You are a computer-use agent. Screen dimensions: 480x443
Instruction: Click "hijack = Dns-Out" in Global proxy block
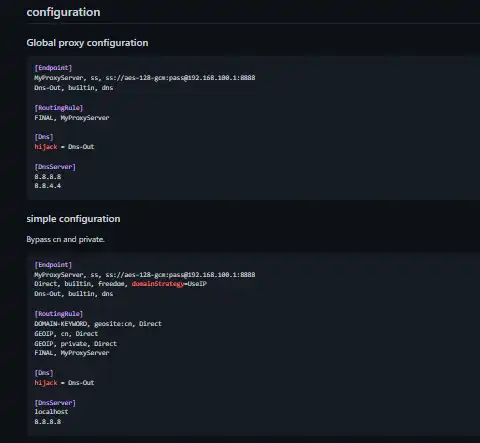coord(64,147)
